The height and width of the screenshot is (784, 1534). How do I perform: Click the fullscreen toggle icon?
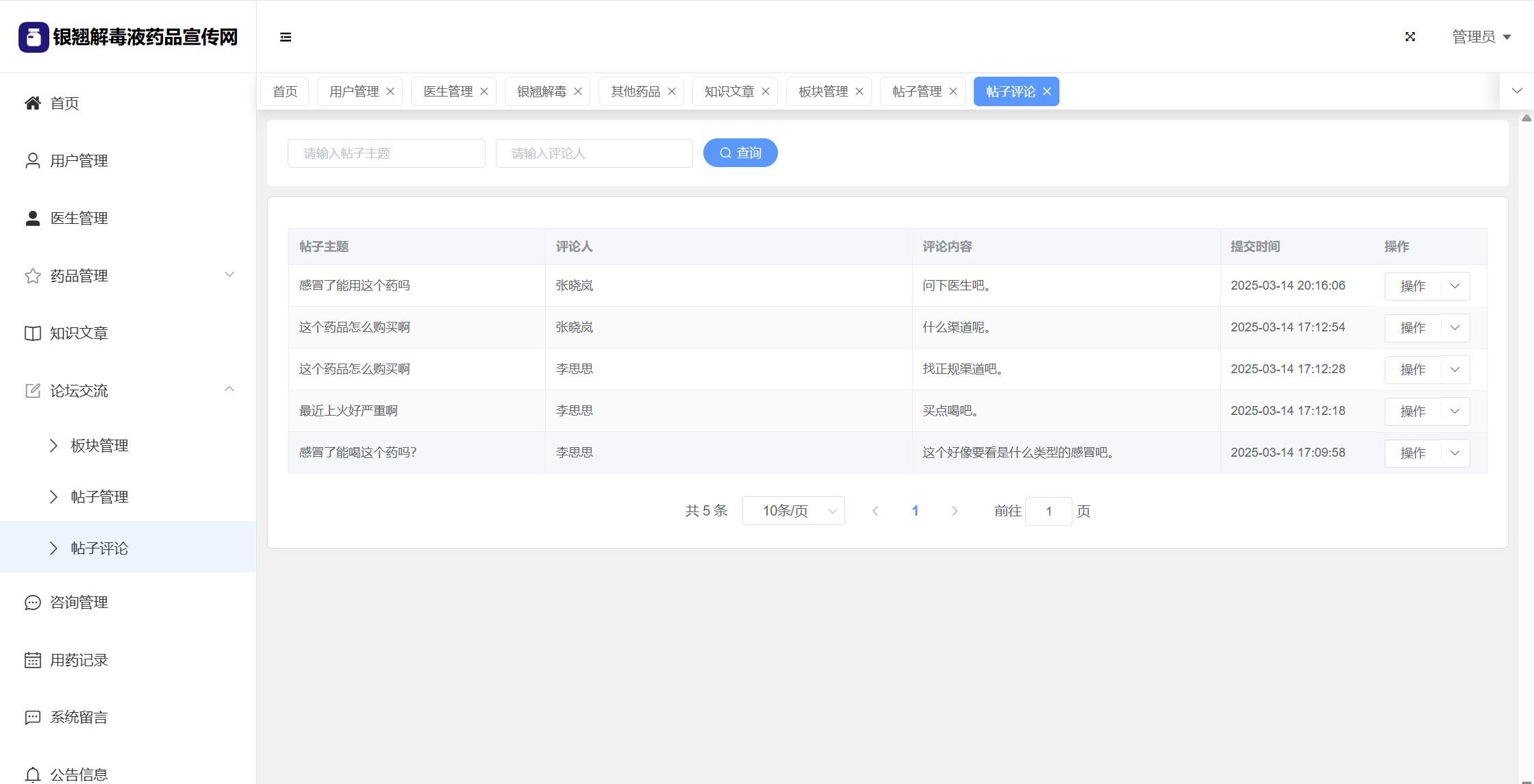click(1410, 37)
